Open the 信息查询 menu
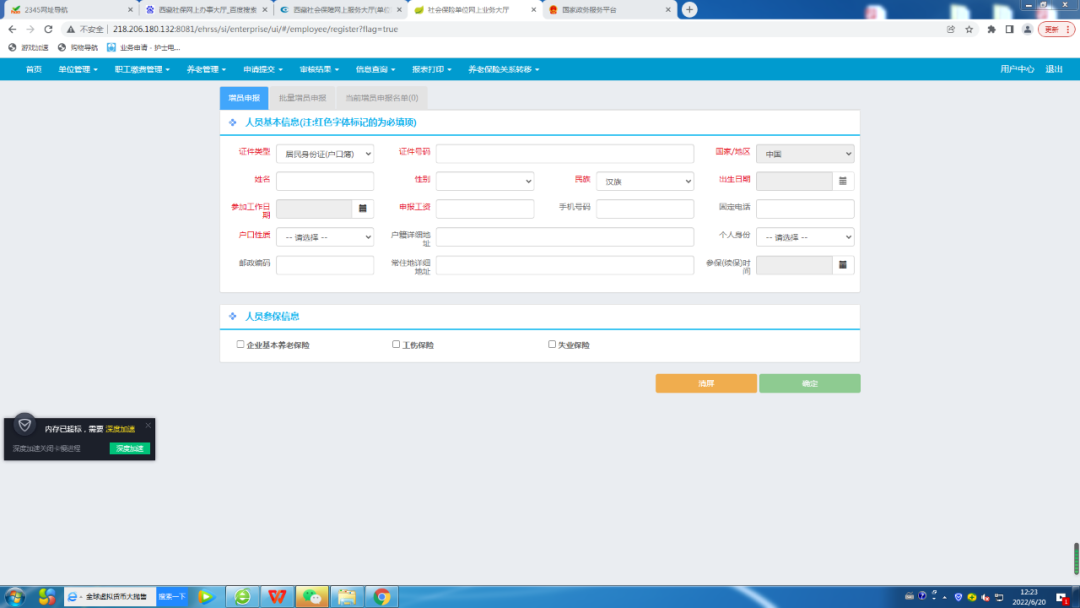This screenshot has height=608, width=1080. 375,70
